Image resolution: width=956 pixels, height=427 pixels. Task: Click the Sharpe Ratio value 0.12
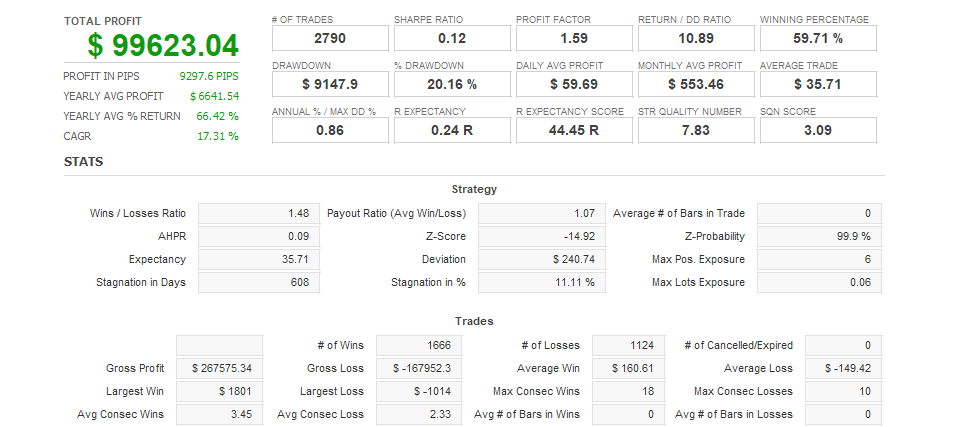point(452,38)
